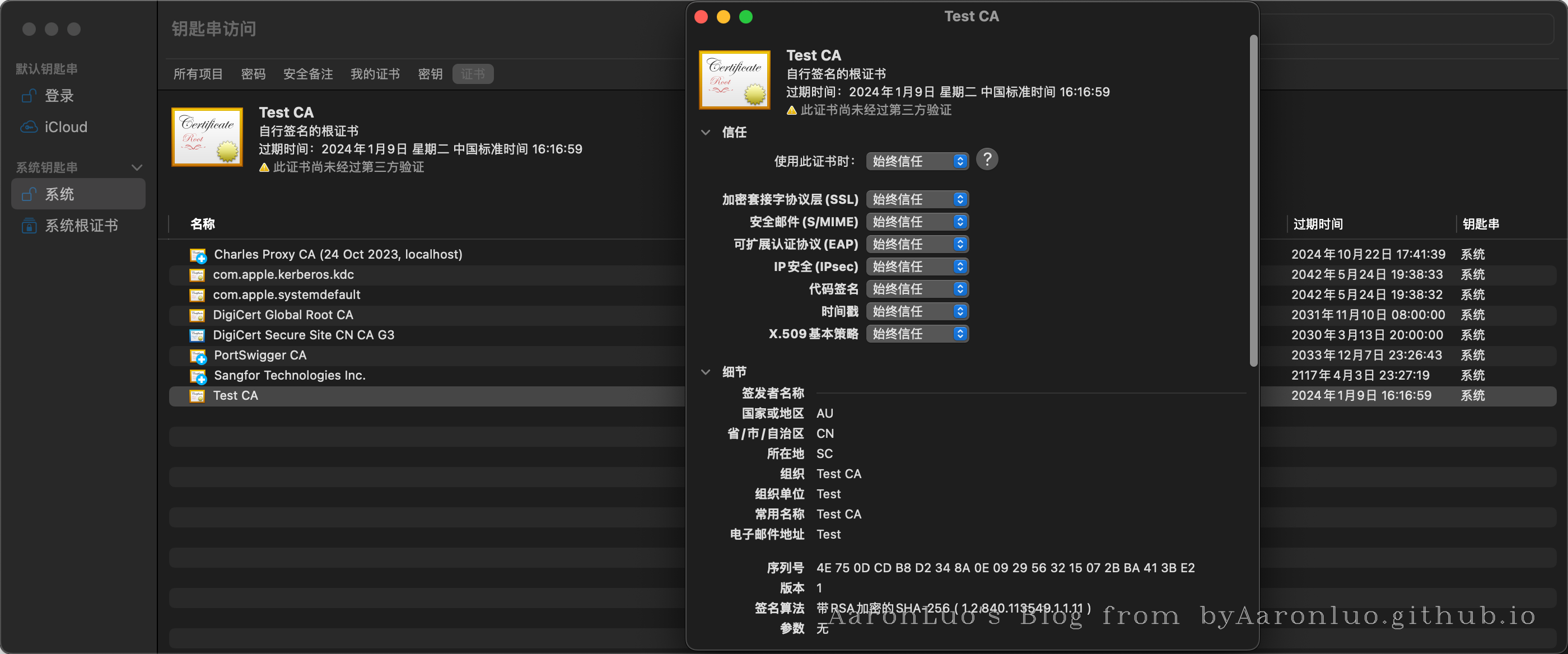Select com.apple.kerberos.kdc certificate row

tap(283, 275)
